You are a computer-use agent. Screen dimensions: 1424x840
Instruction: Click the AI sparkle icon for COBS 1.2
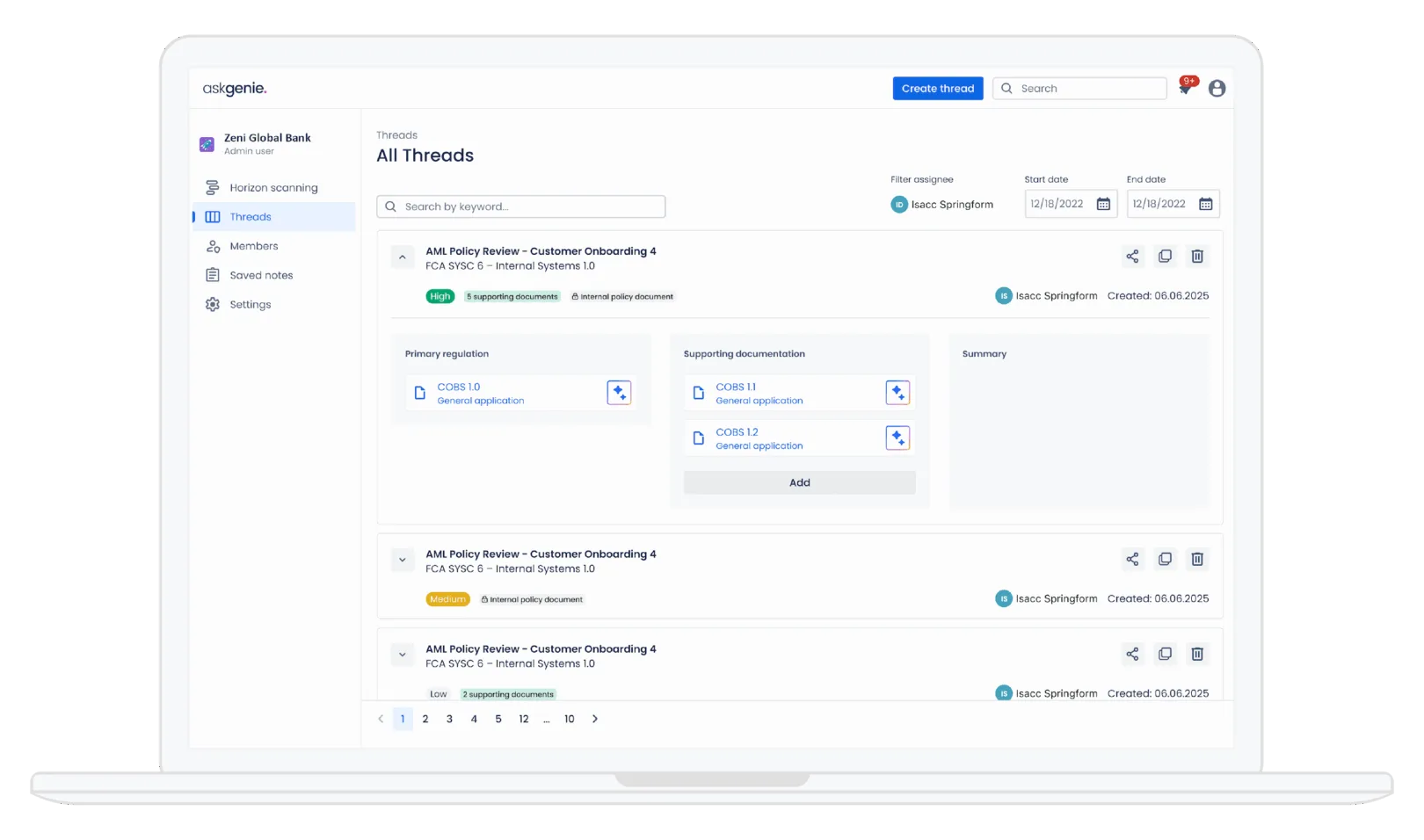[x=897, y=438]
